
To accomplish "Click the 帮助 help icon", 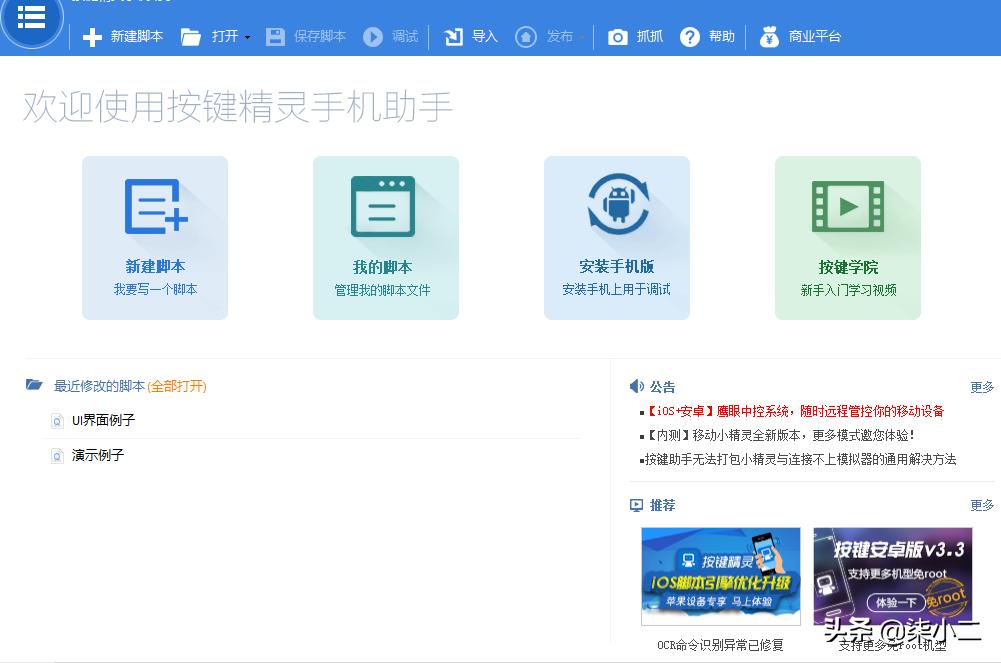I will (690, 37).
